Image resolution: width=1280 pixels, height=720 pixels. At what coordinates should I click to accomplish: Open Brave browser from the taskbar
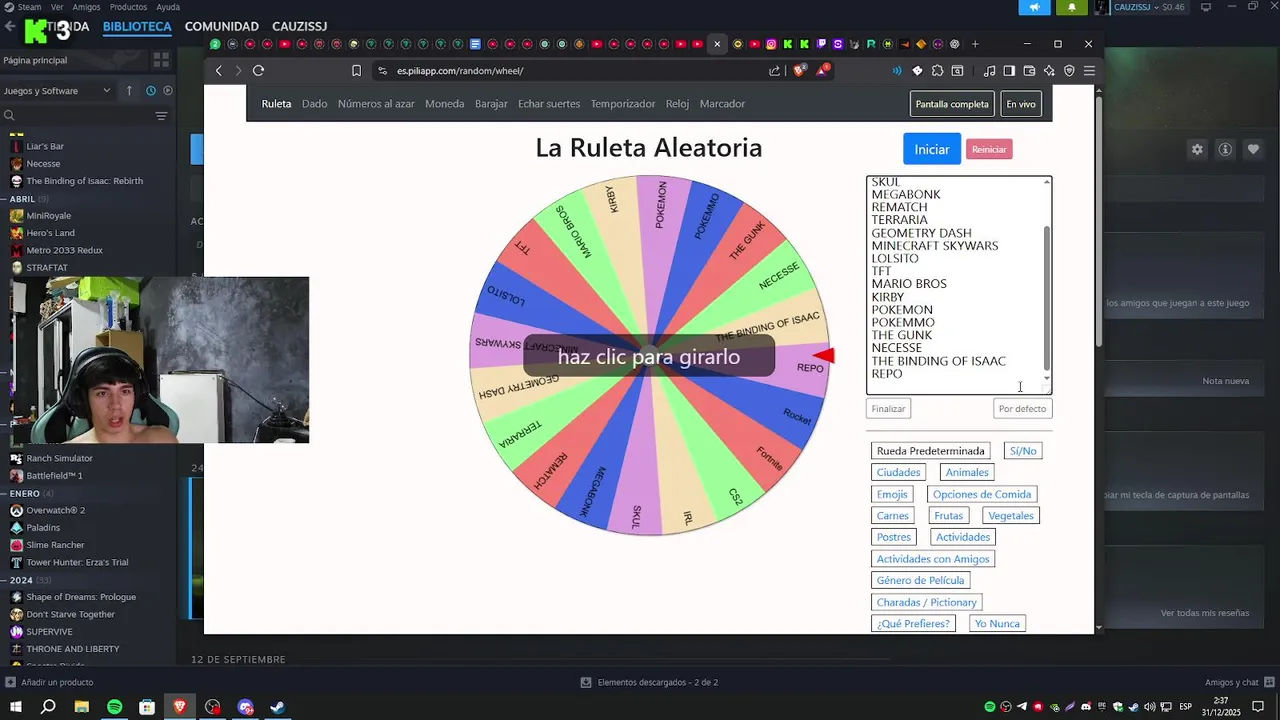point(180,707)
